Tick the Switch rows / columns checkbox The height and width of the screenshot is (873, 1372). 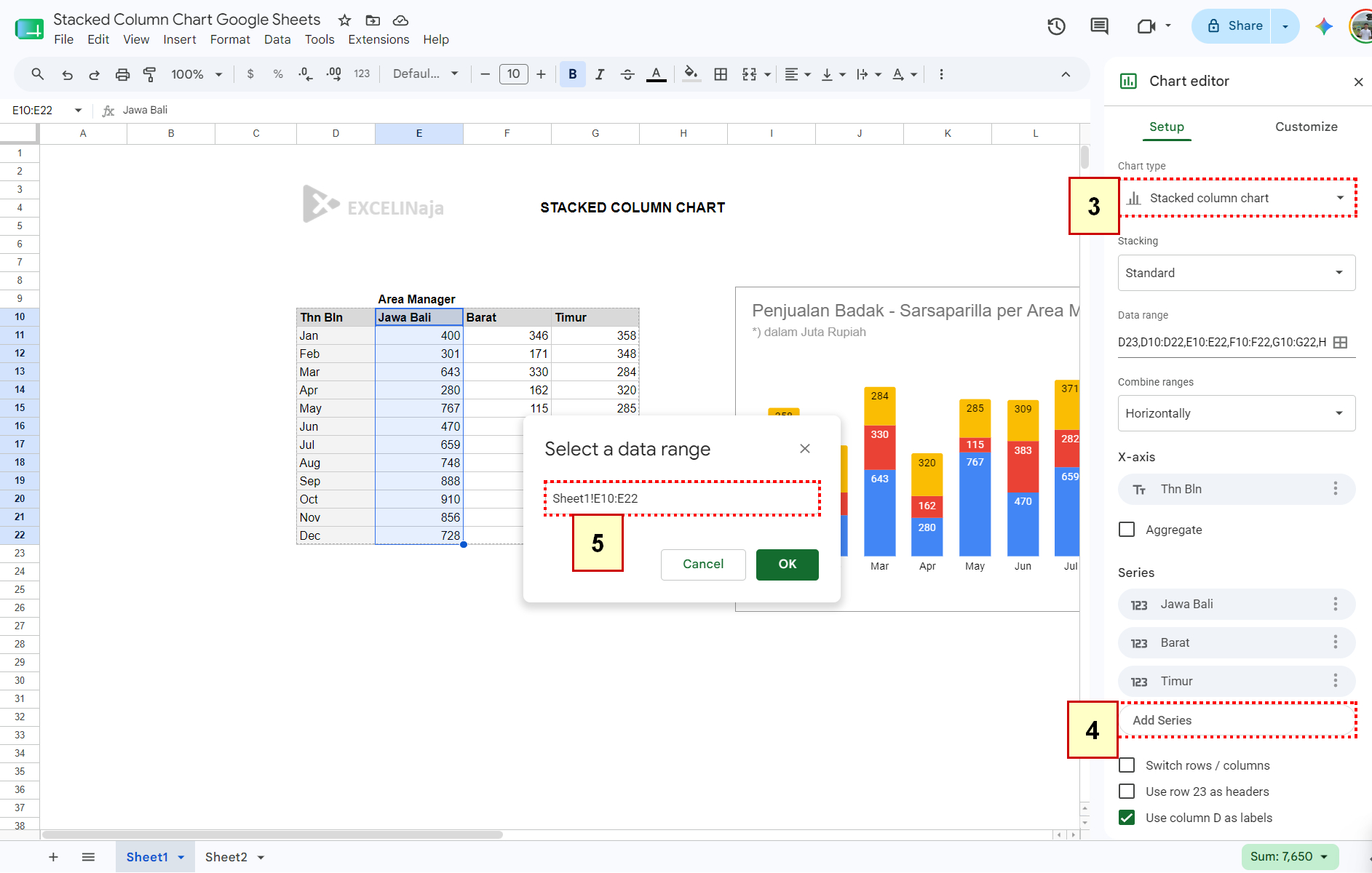click(x=1127, y=765)
